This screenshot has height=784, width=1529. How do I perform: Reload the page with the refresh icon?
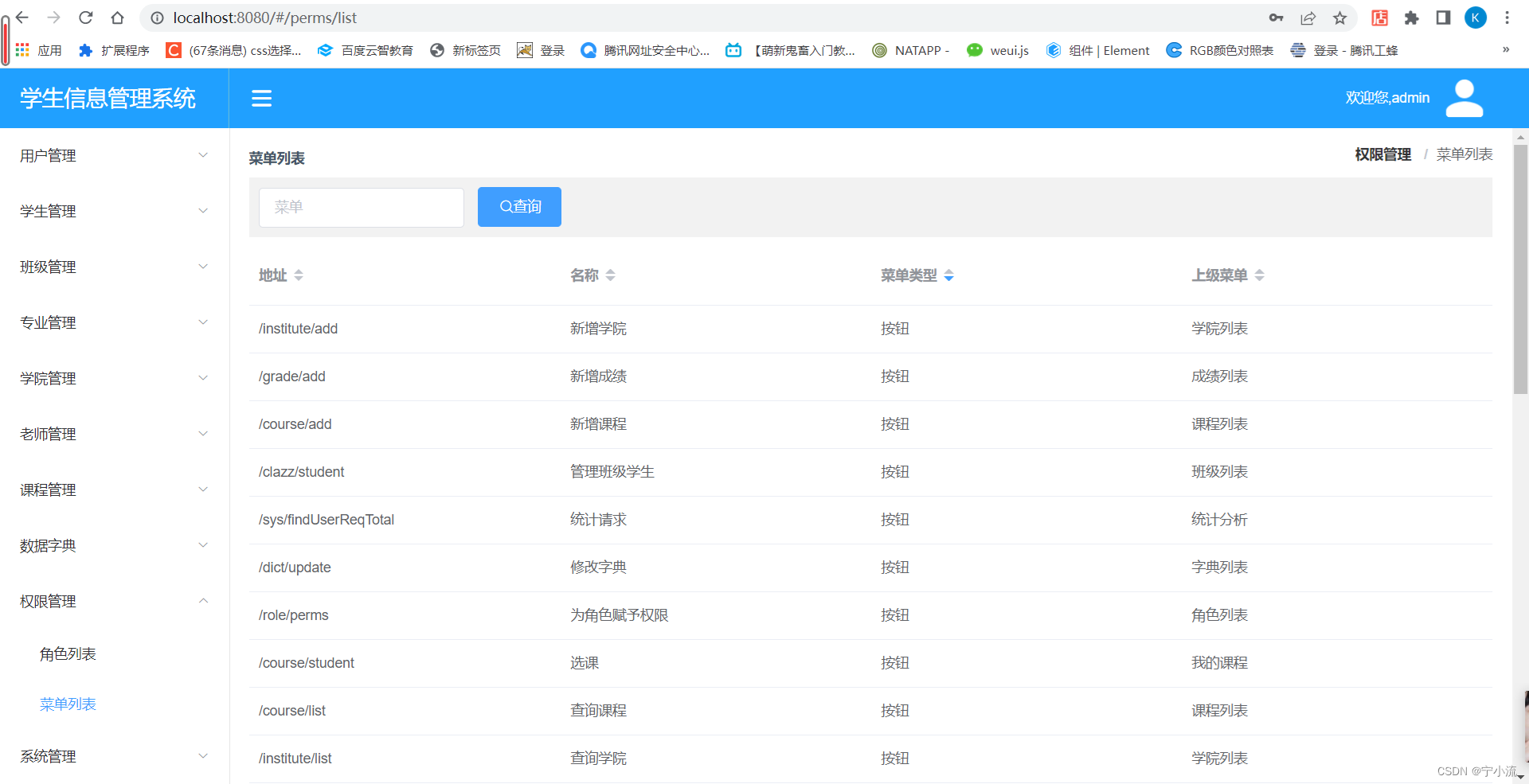[x=86, y=18]
